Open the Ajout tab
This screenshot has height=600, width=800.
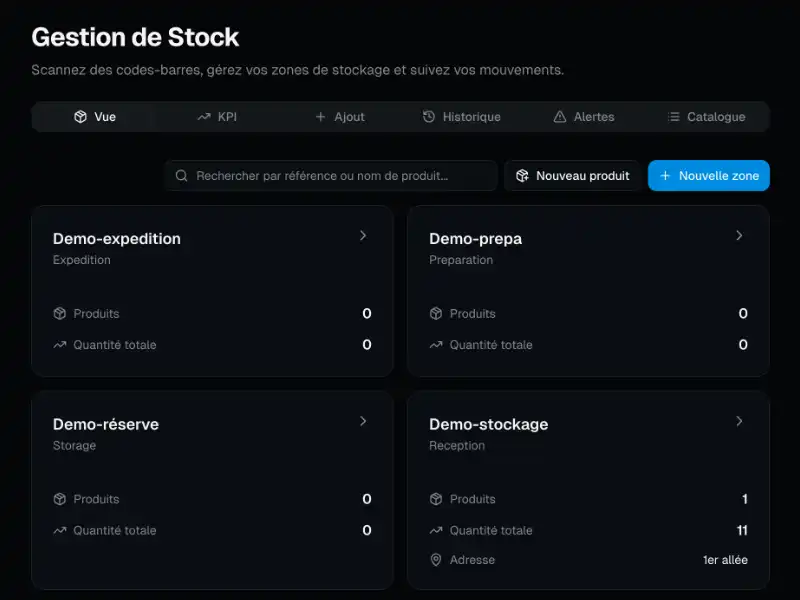point(340,117)
